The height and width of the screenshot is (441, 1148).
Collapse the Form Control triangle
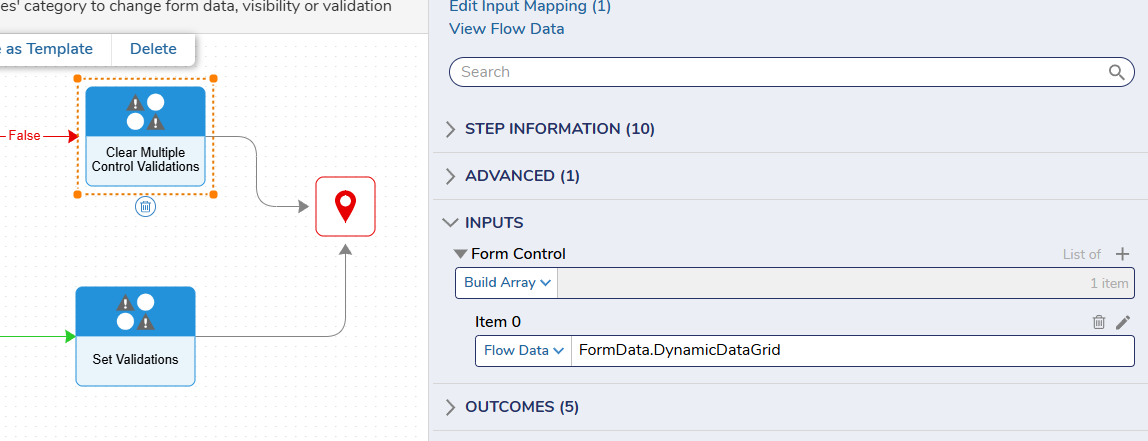click(461, 254)
